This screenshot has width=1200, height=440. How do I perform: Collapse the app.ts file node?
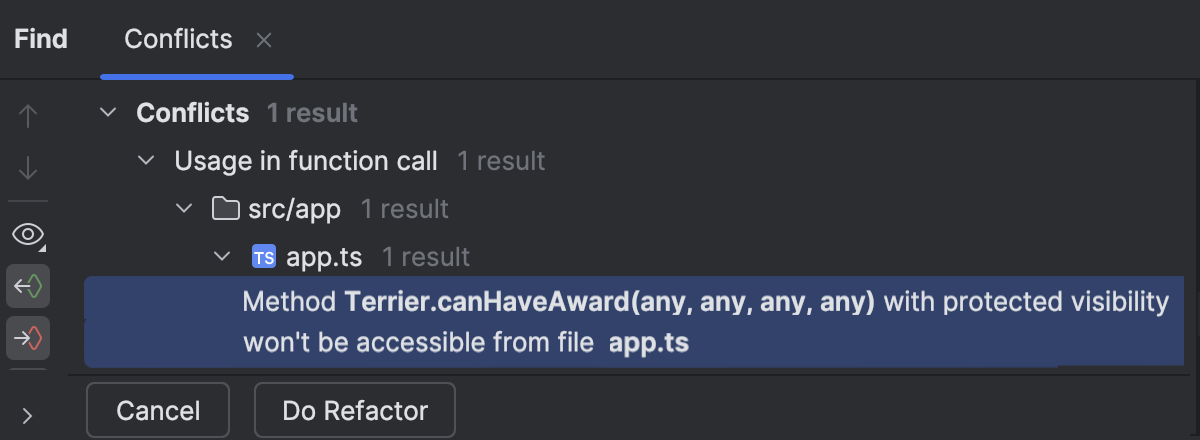tap(222, 258)
